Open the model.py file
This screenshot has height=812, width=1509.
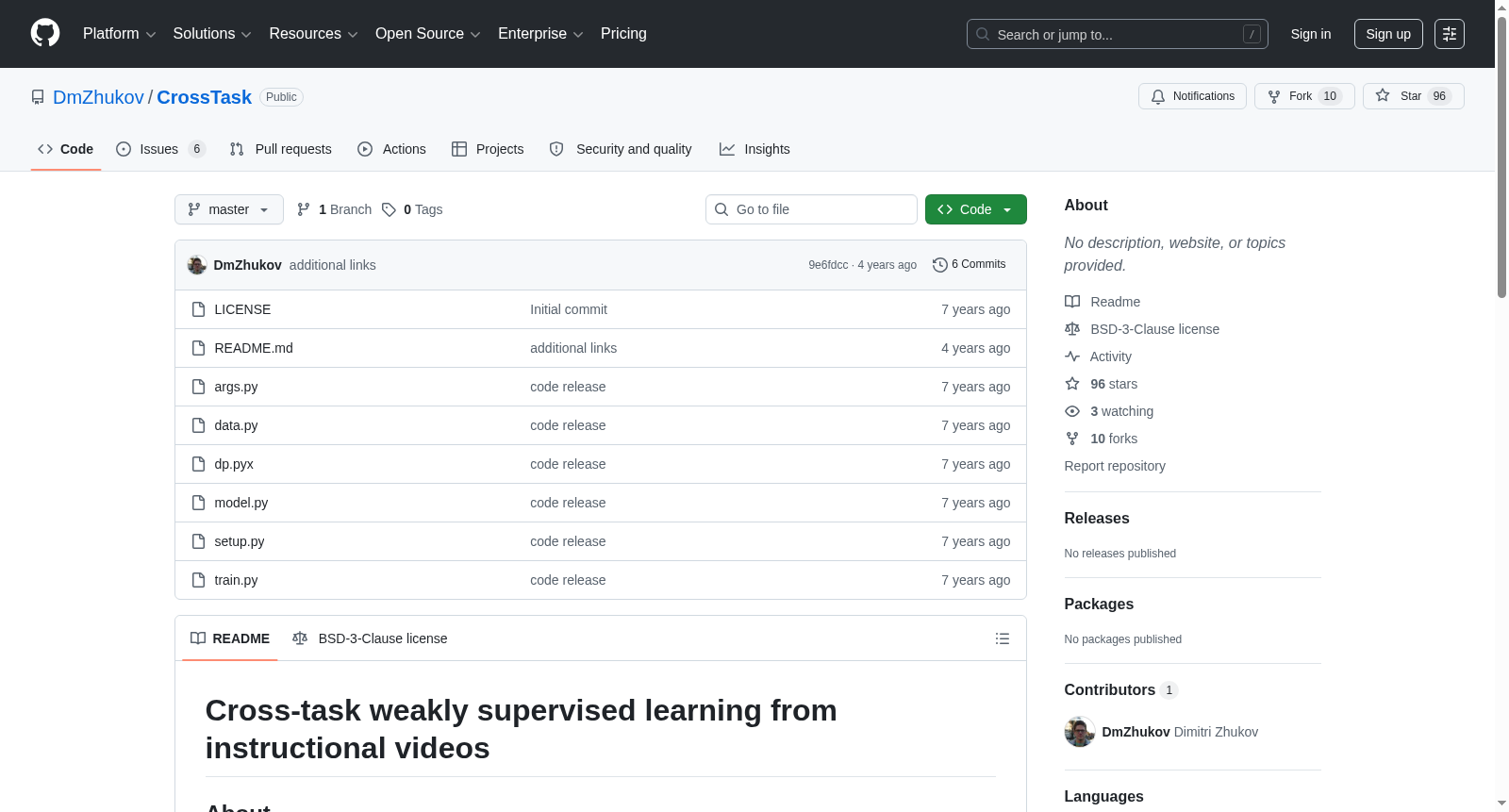[241, 503]
